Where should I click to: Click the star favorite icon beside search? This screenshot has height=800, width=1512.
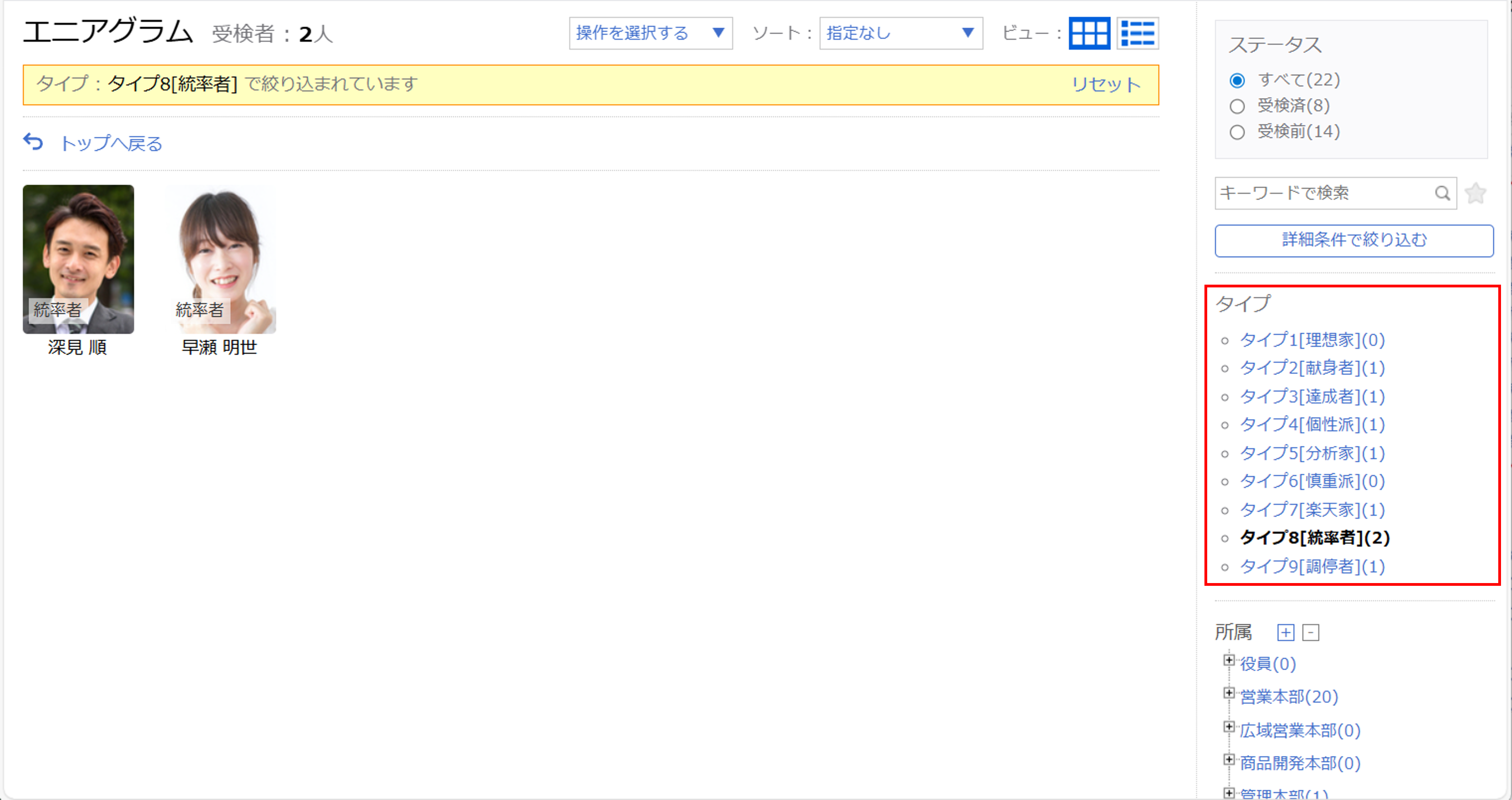click(x=1475, y=193)
